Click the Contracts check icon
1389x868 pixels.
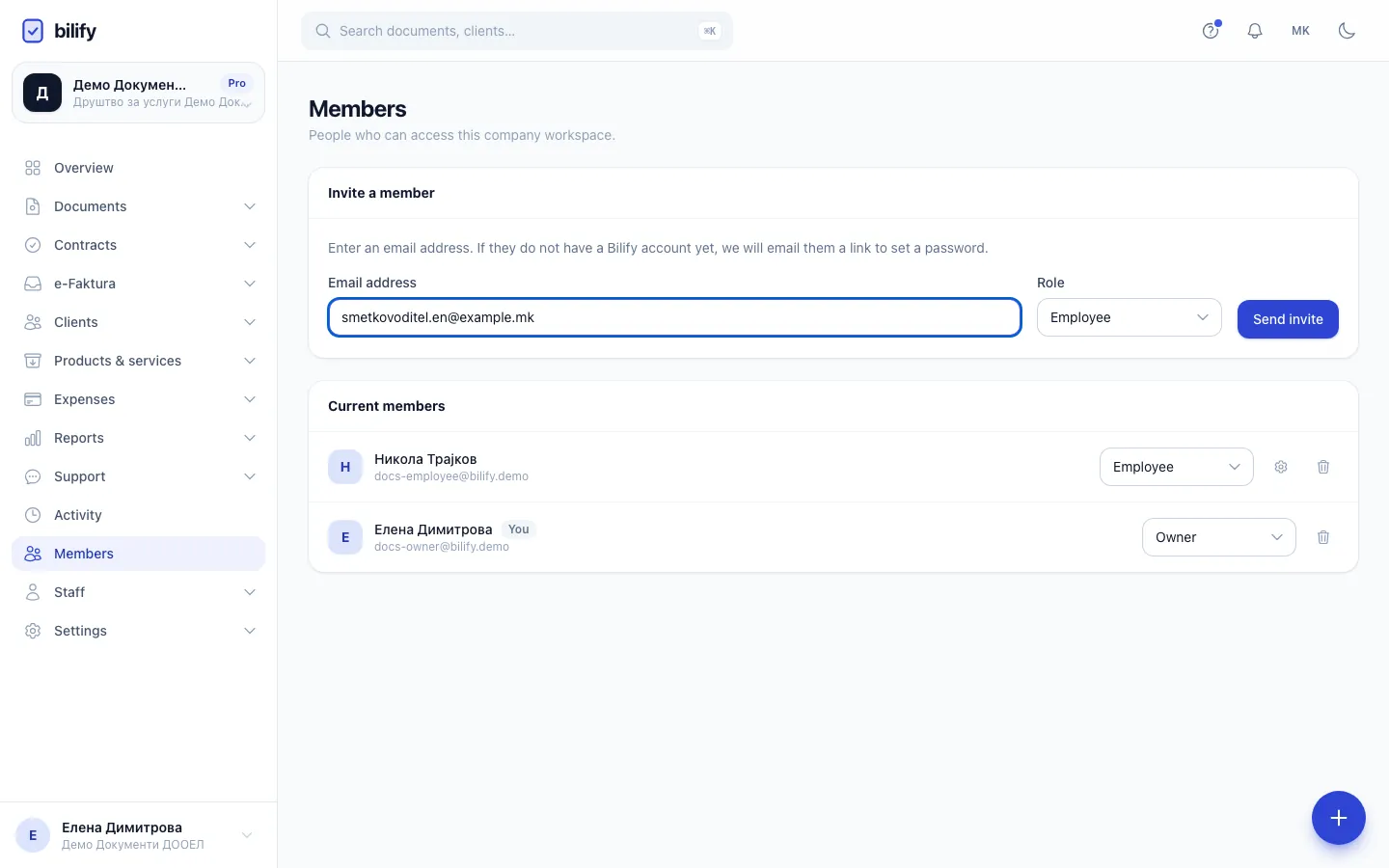pyautogui.click(x=33, y=245)
